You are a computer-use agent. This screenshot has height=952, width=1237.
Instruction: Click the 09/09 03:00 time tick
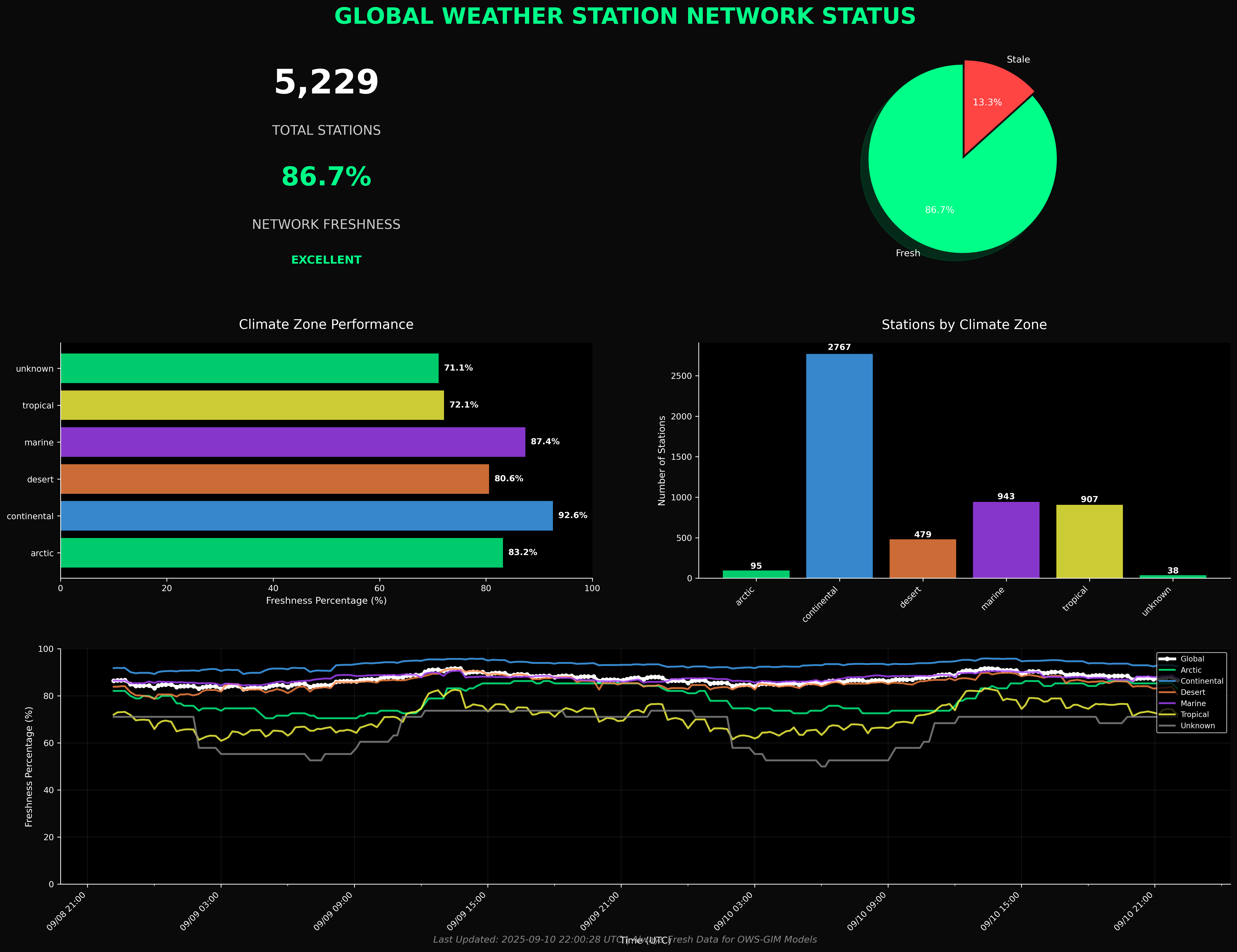199,911
